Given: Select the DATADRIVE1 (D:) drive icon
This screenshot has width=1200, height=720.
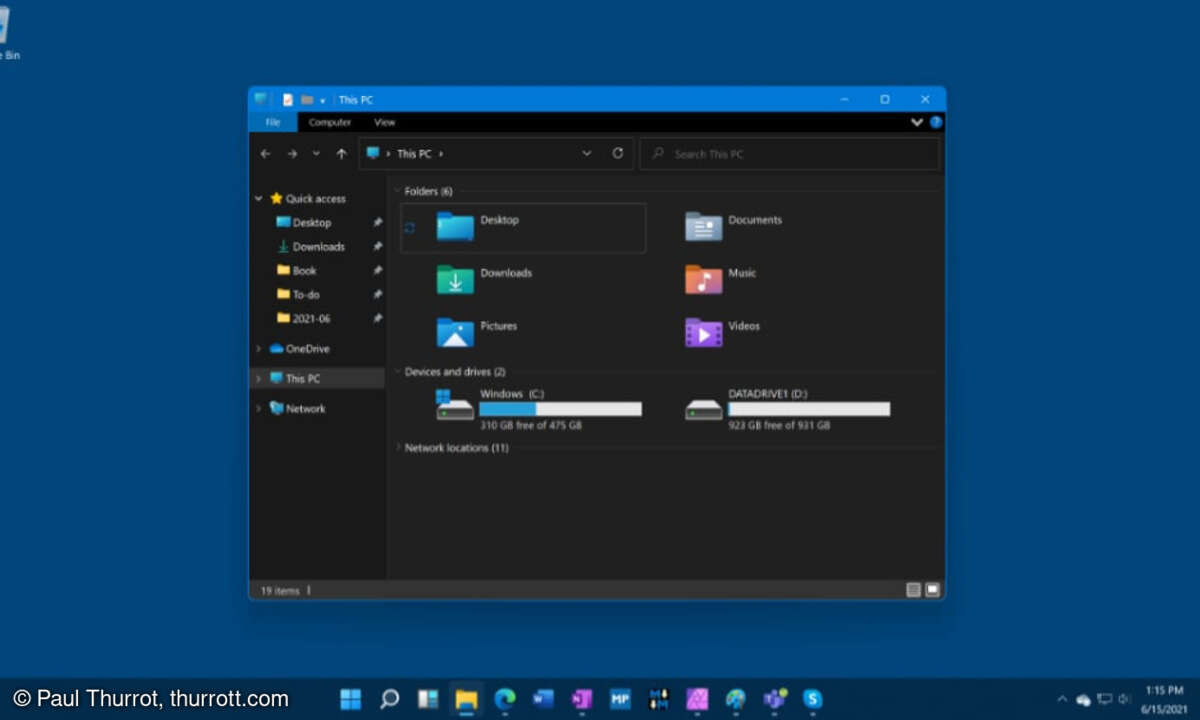Looking at the screenshot, I should pos(704,409).
